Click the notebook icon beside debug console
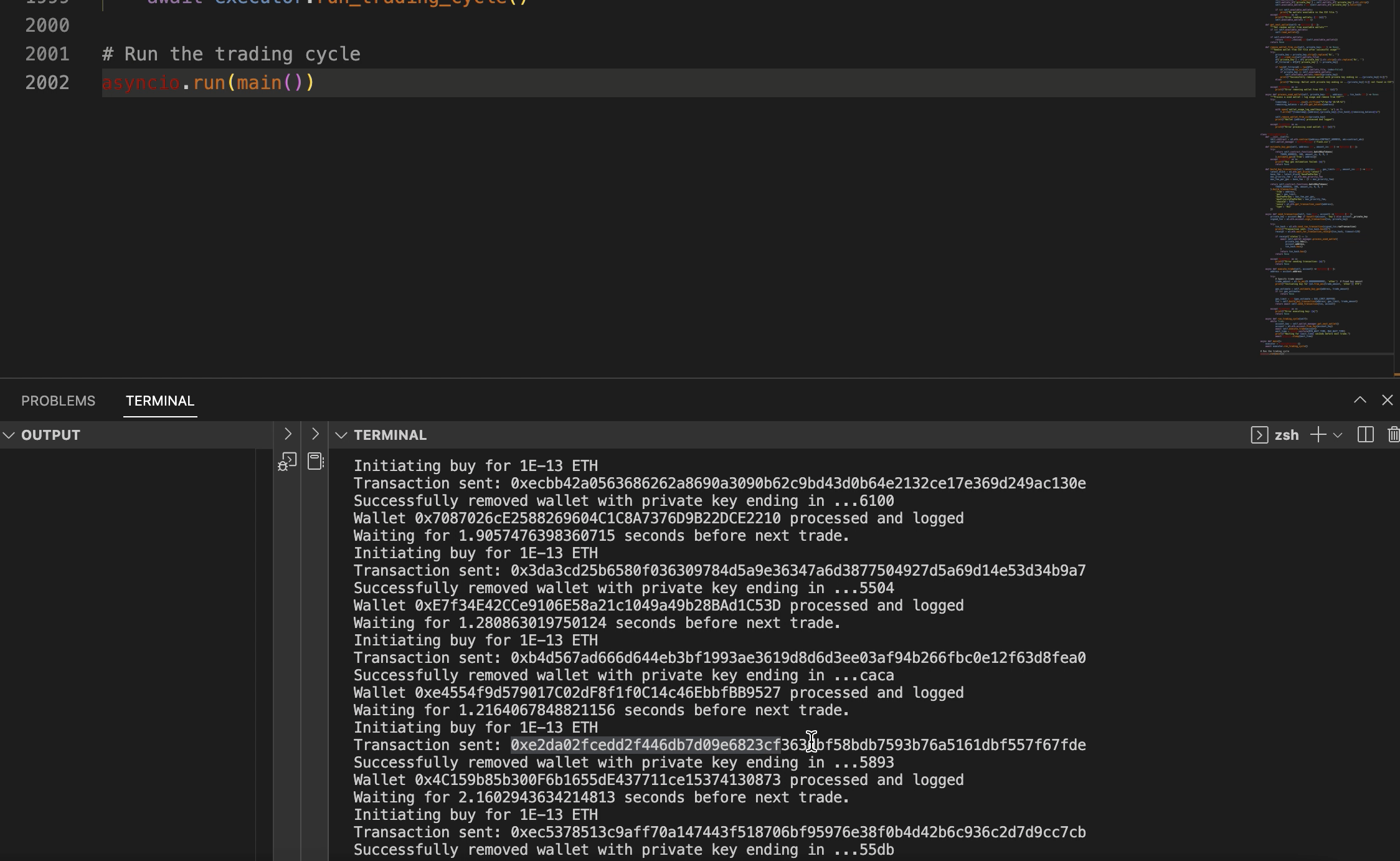This screenshot has width=1400, height=861. 316,462
